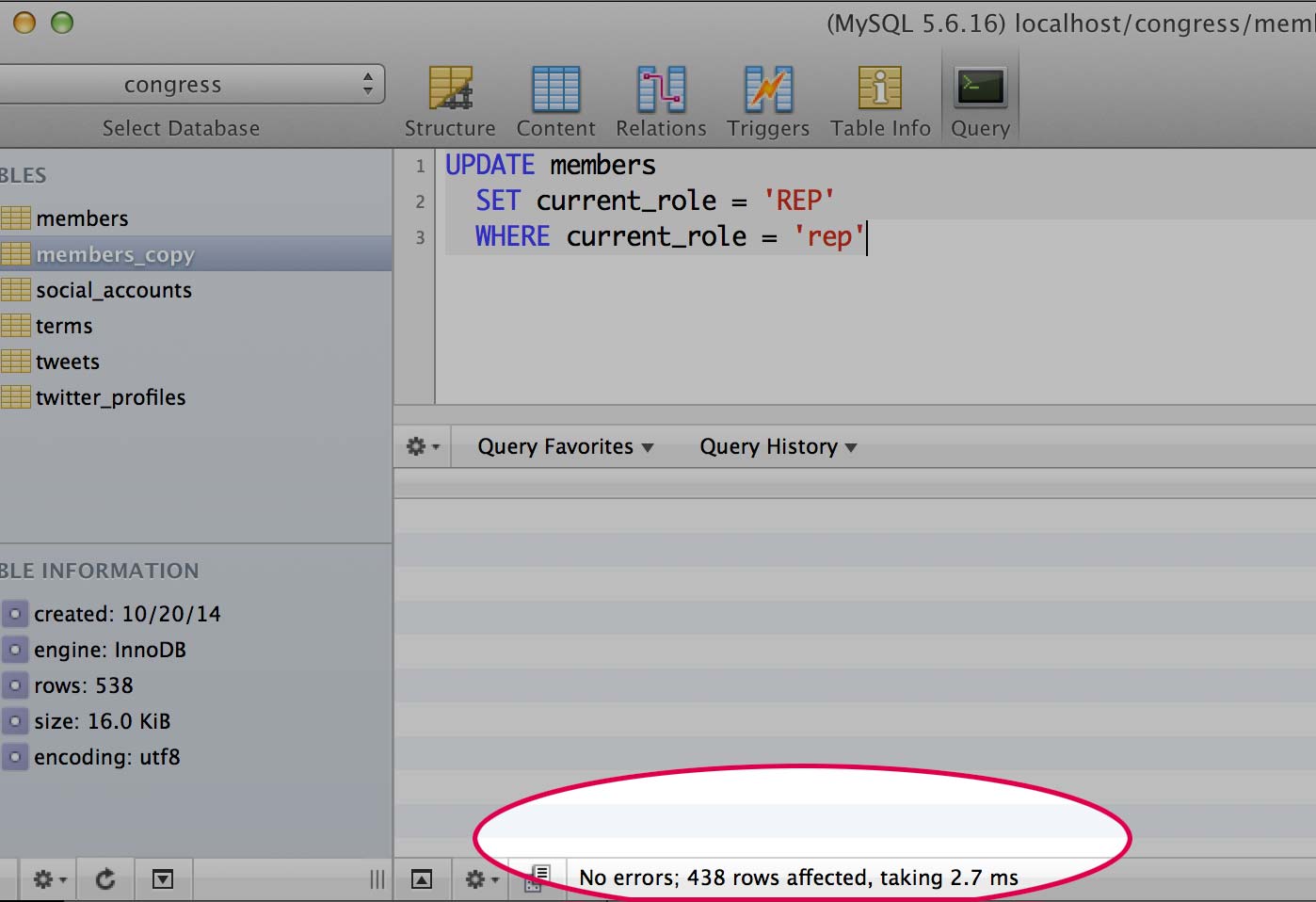
Task: Open the congress database dropdown
Action: [x=188, y=85]
